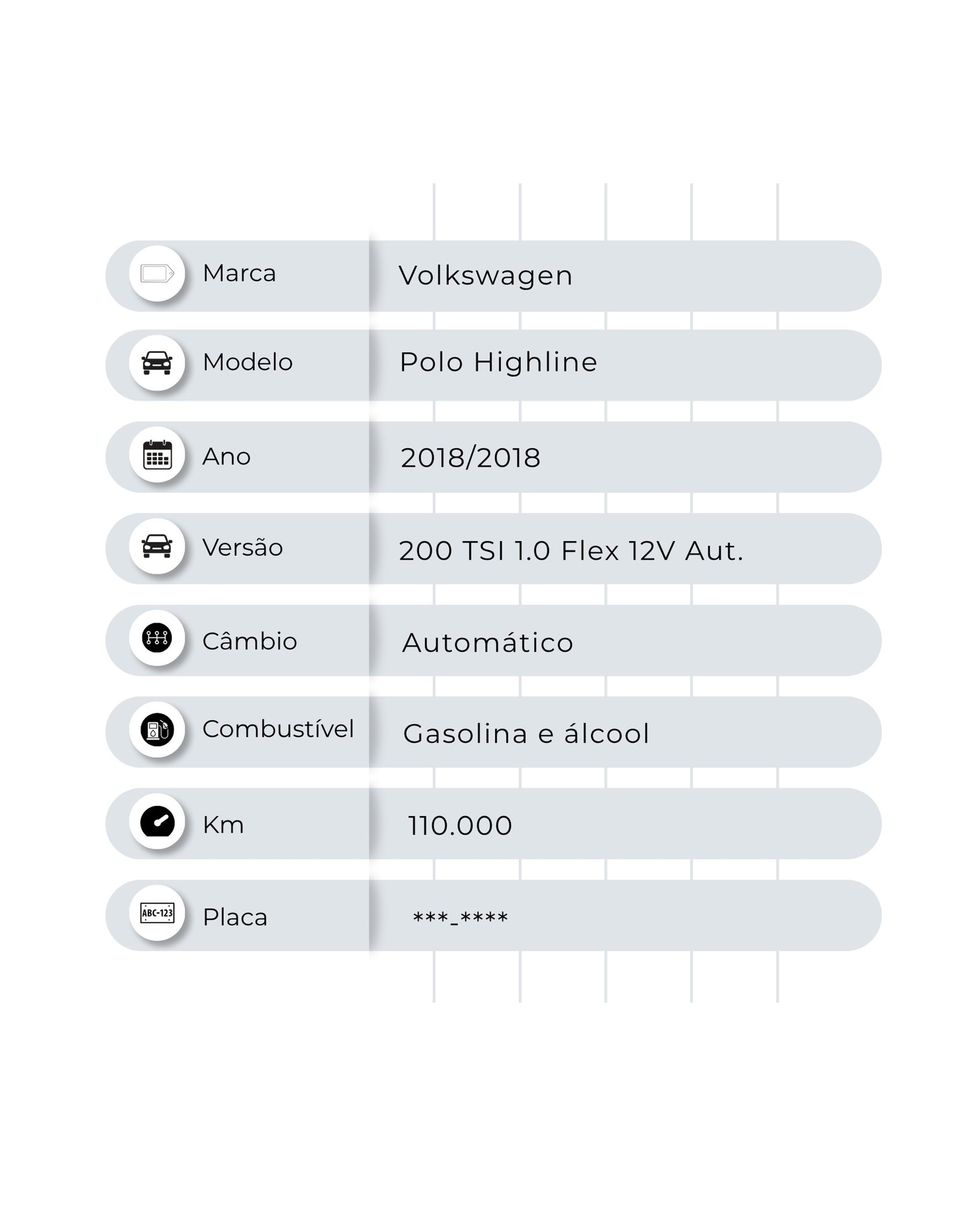Click the fuel pump icon for Combustível
Screen dimensions: 980x1225
157,729
